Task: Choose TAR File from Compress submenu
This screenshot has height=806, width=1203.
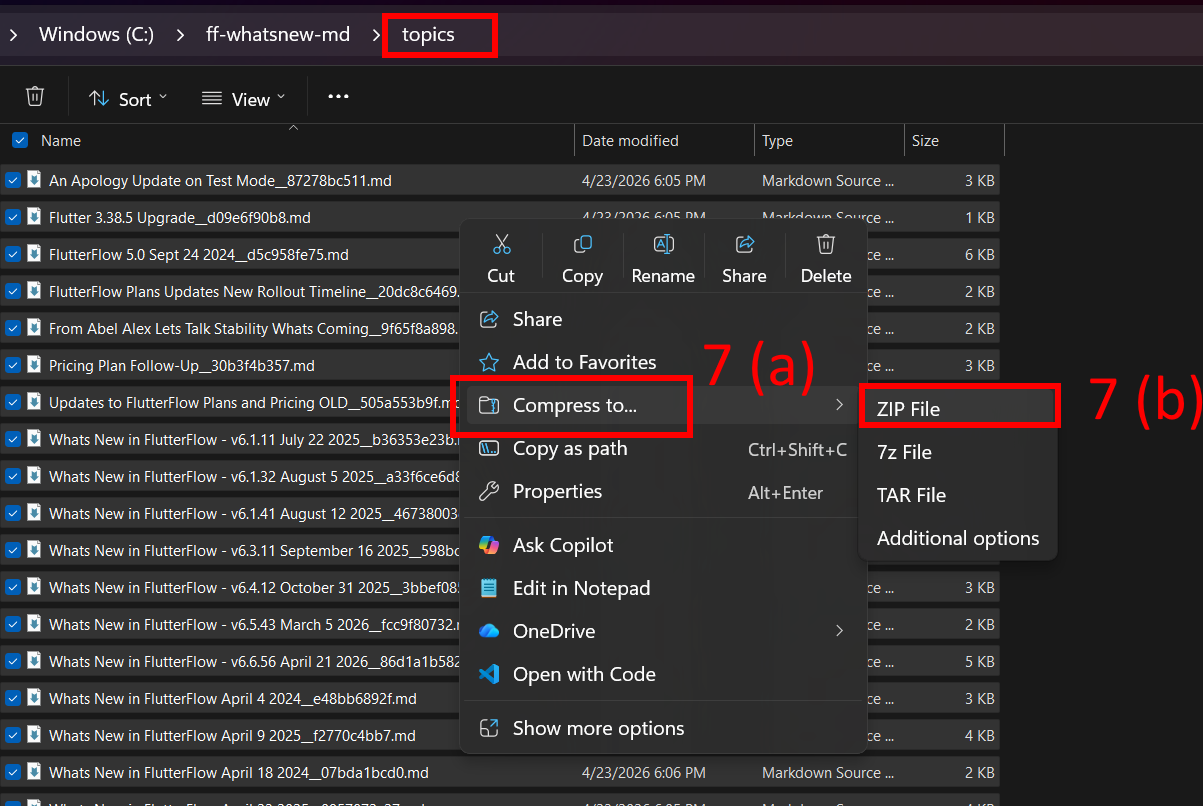Action: click(958, 495)
